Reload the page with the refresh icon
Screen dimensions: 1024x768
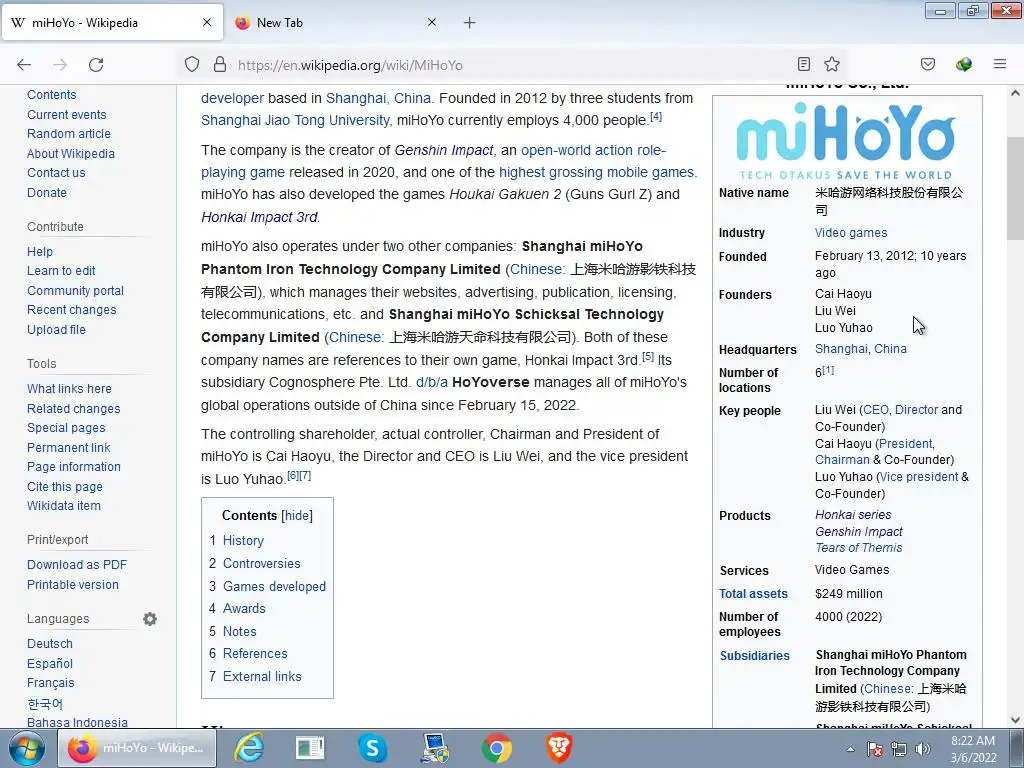pos(96,65)
